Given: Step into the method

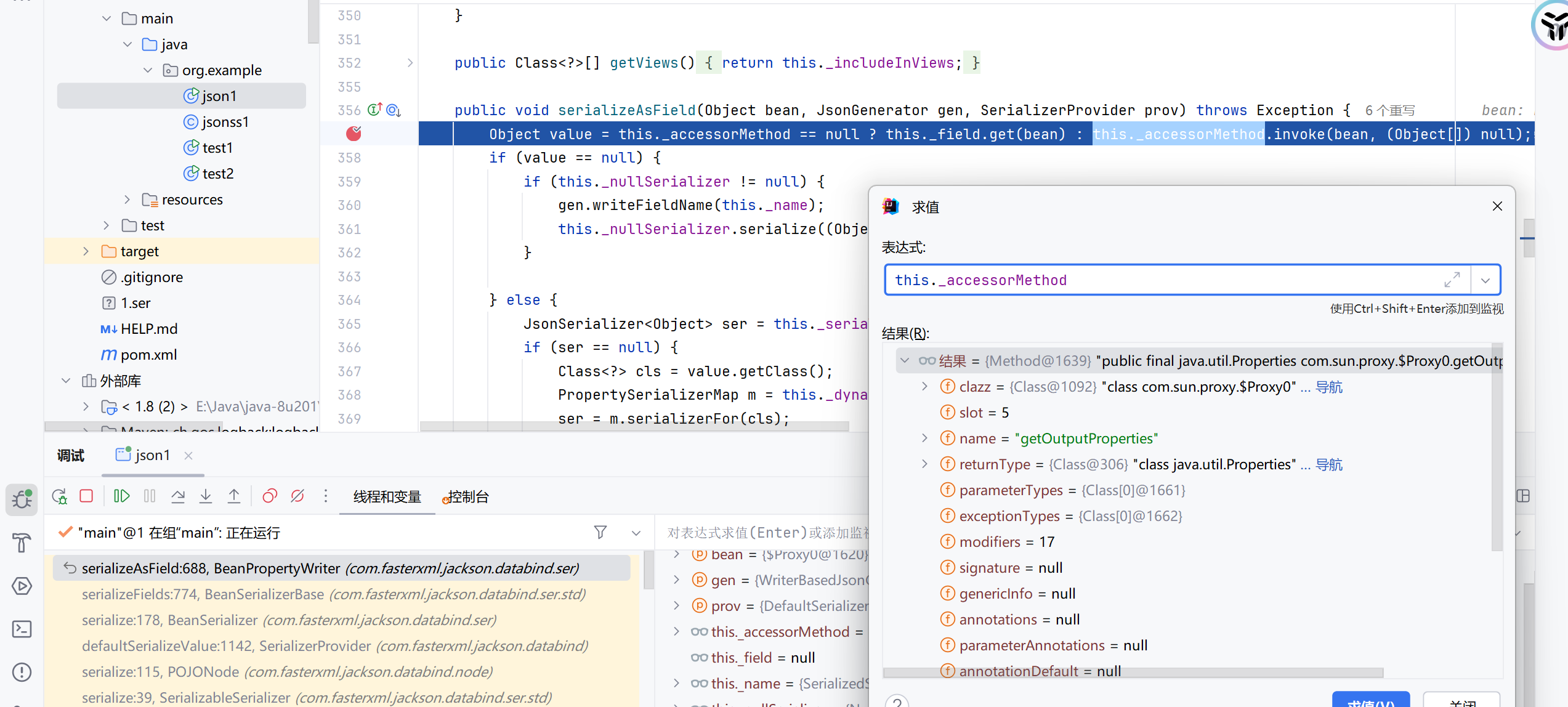Looking at the screenshot, I should [206, 496].
